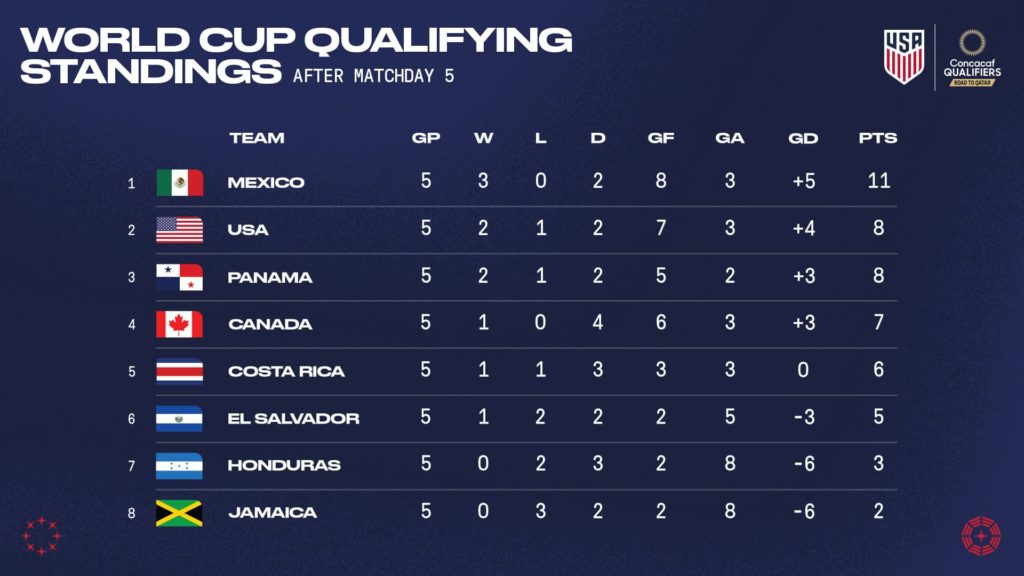
Task: Select the Jamaica flag icon
Action: point(180,513)
